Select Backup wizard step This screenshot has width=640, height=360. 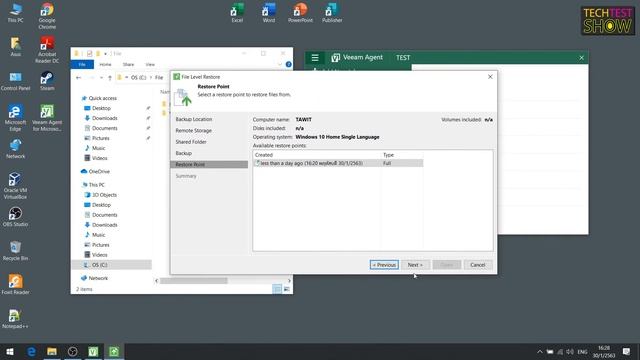point(184,153)
